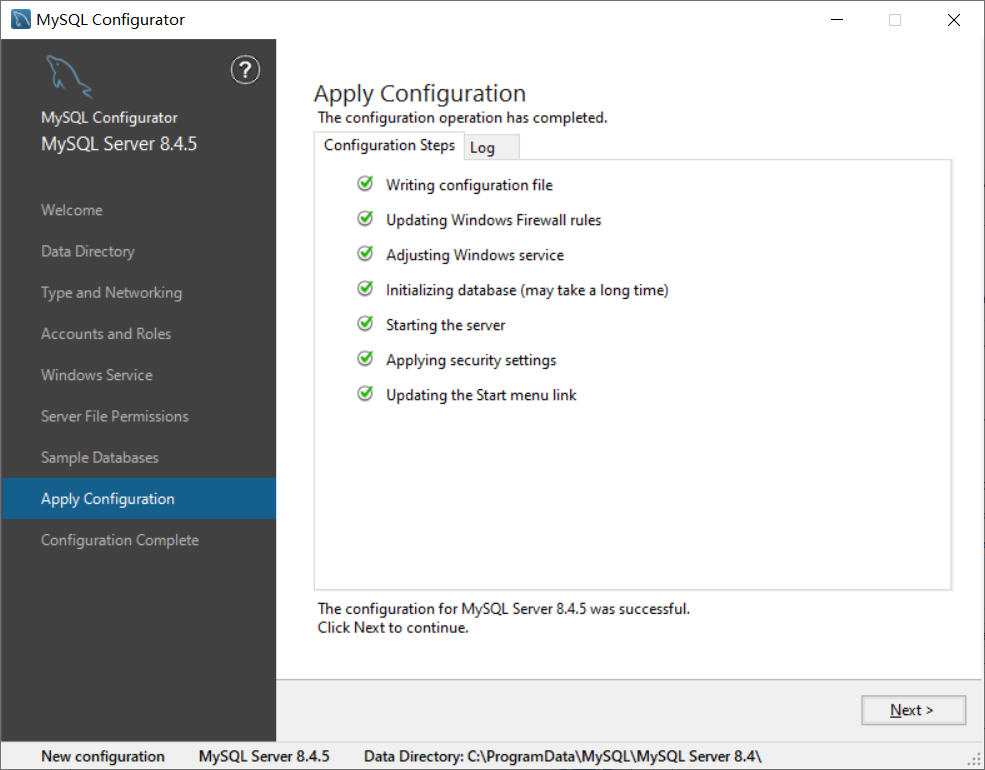Go to Welcome step in sidebar
This screenshot has width=985, height=770.
click(x=72, y=210)
